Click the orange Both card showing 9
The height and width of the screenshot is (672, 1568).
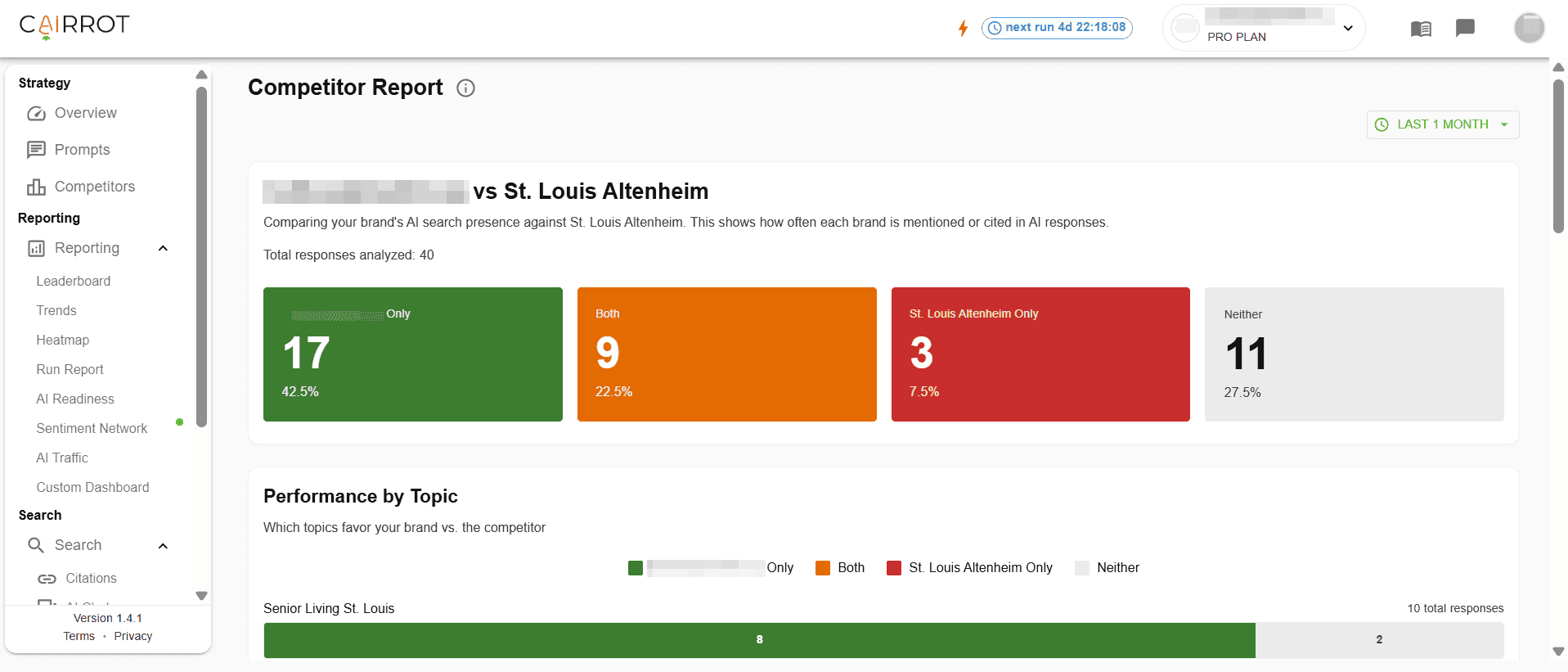tap(727, 354)
